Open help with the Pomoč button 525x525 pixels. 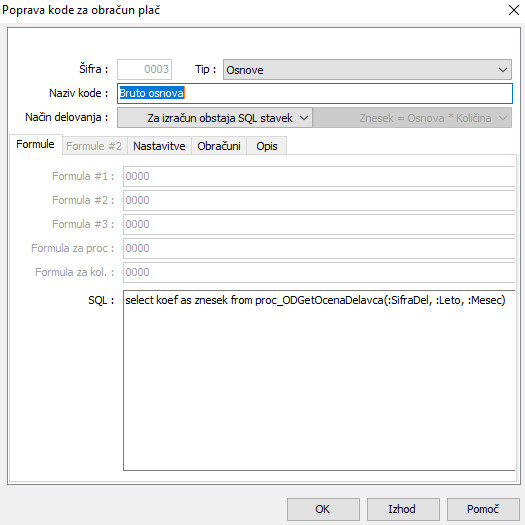483,509
